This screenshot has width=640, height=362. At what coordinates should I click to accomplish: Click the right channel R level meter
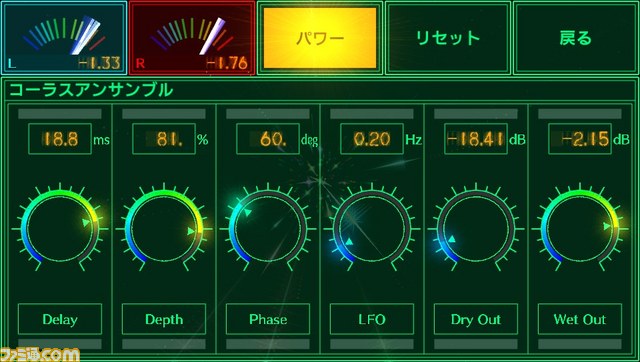point(192,38)
